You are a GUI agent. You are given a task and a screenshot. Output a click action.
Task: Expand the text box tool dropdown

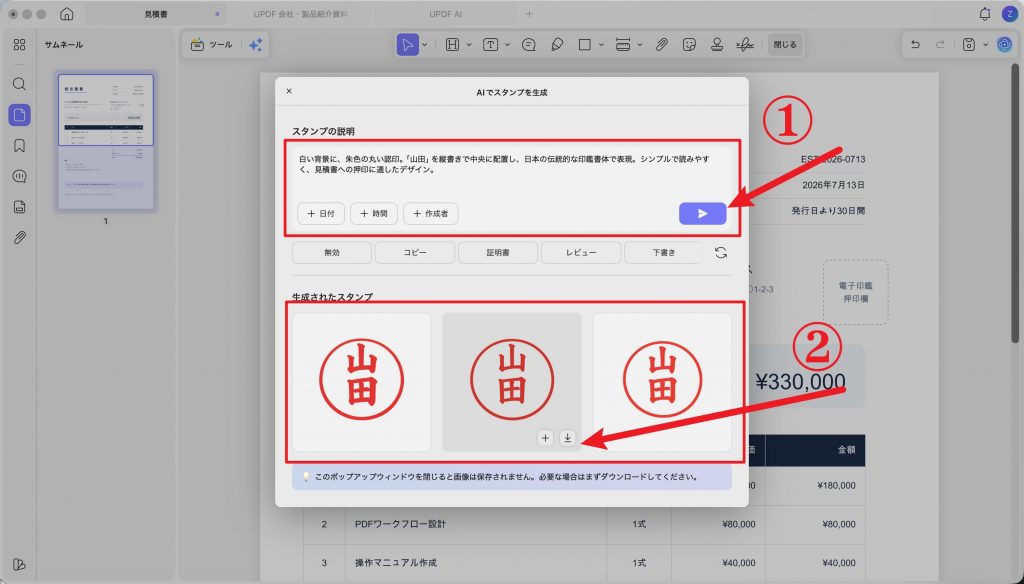click(x=507, y=45)
